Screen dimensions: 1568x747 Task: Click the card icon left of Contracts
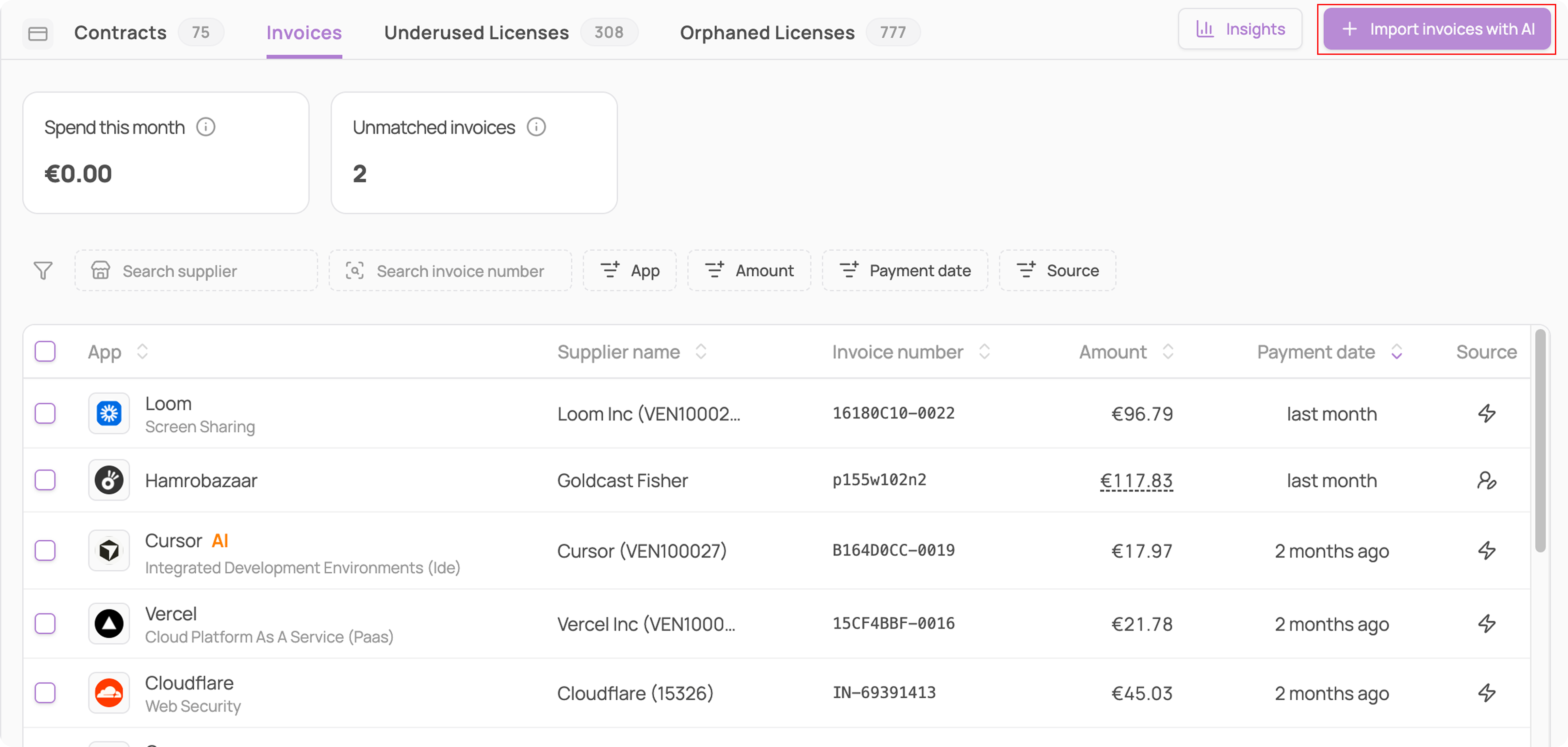38,33
